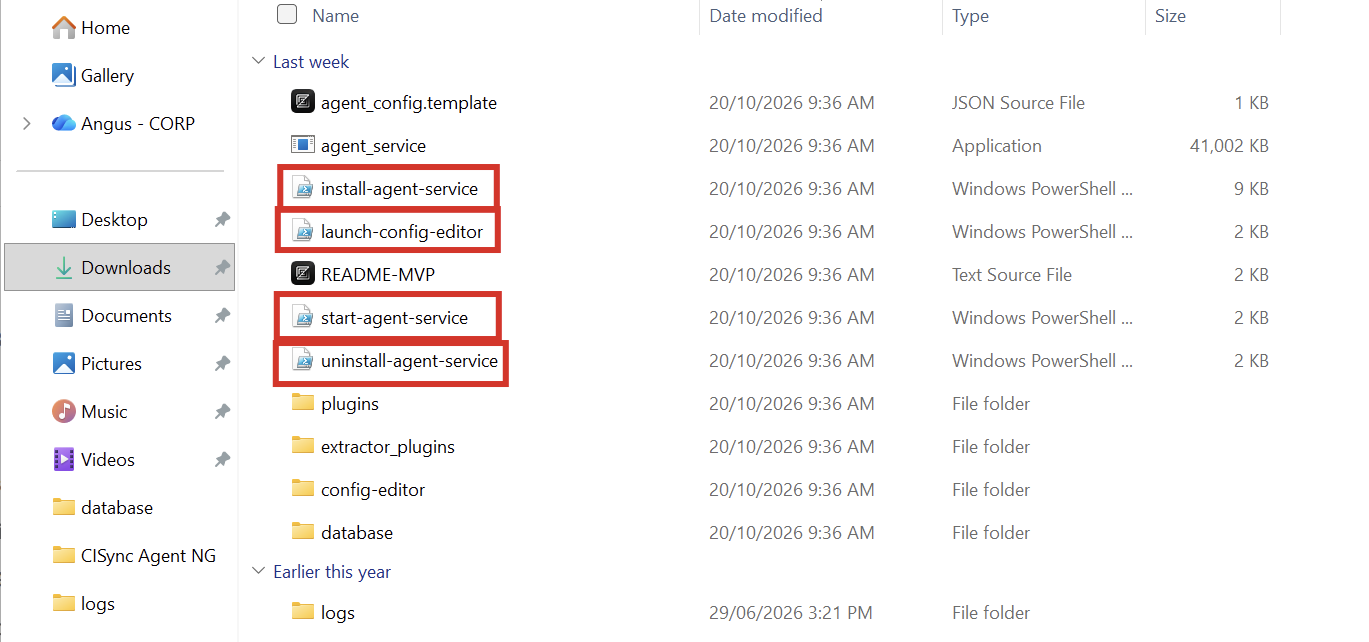1369x642 pixels.
Task: Open the database folder in the sidebar
Action: click(102, 507)
